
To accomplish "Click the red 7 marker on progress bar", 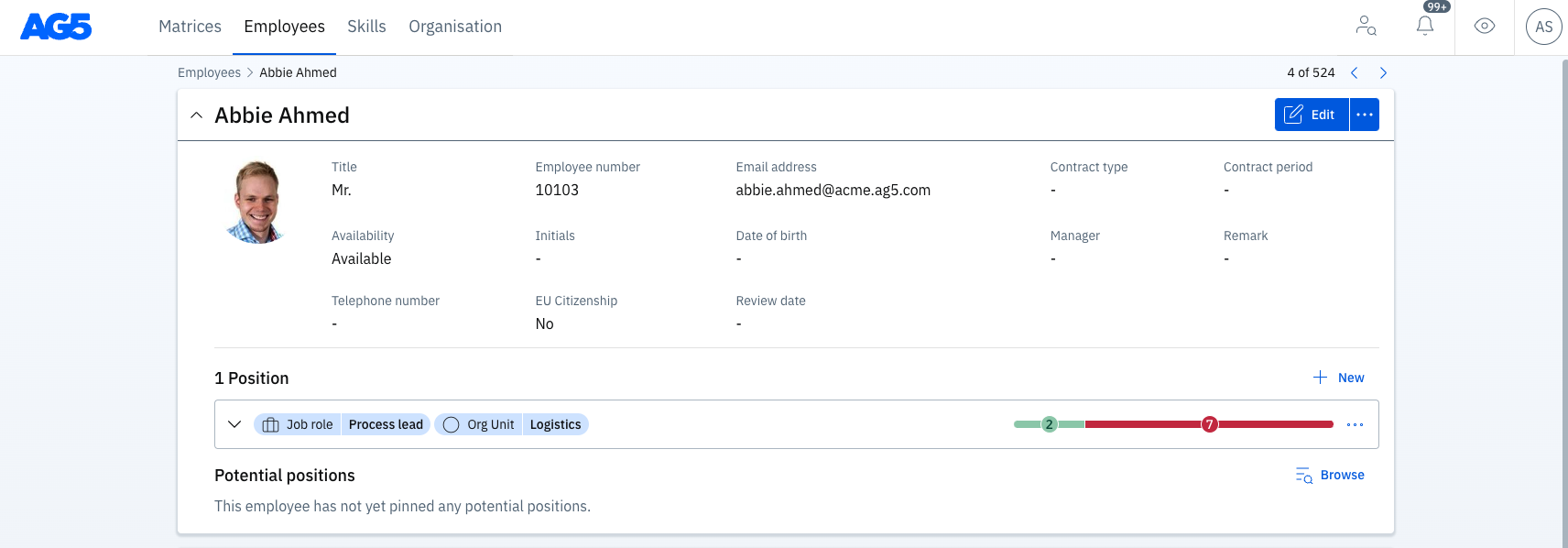I will [1209, 424].
